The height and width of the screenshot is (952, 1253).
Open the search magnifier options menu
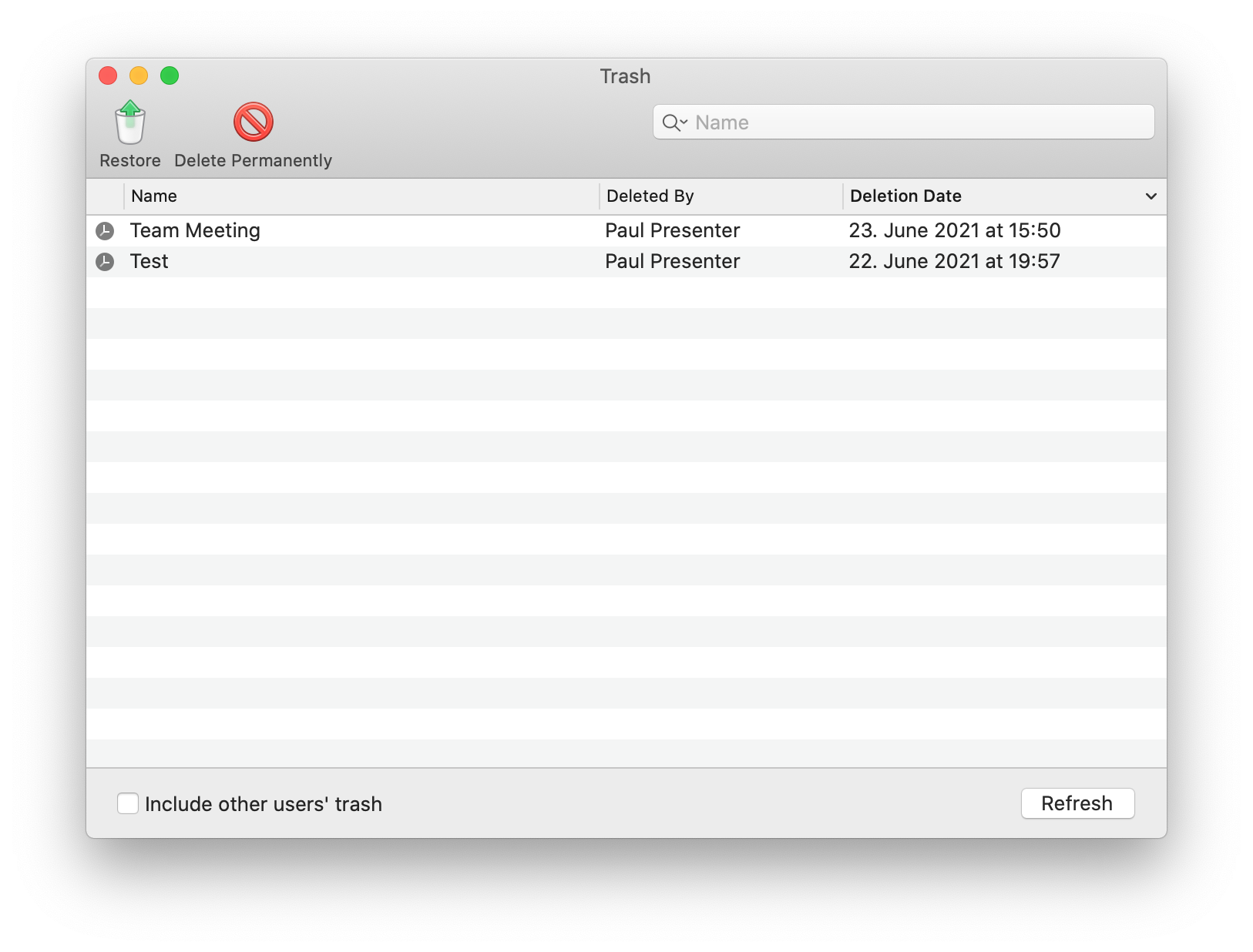click(x=675, y=122)
